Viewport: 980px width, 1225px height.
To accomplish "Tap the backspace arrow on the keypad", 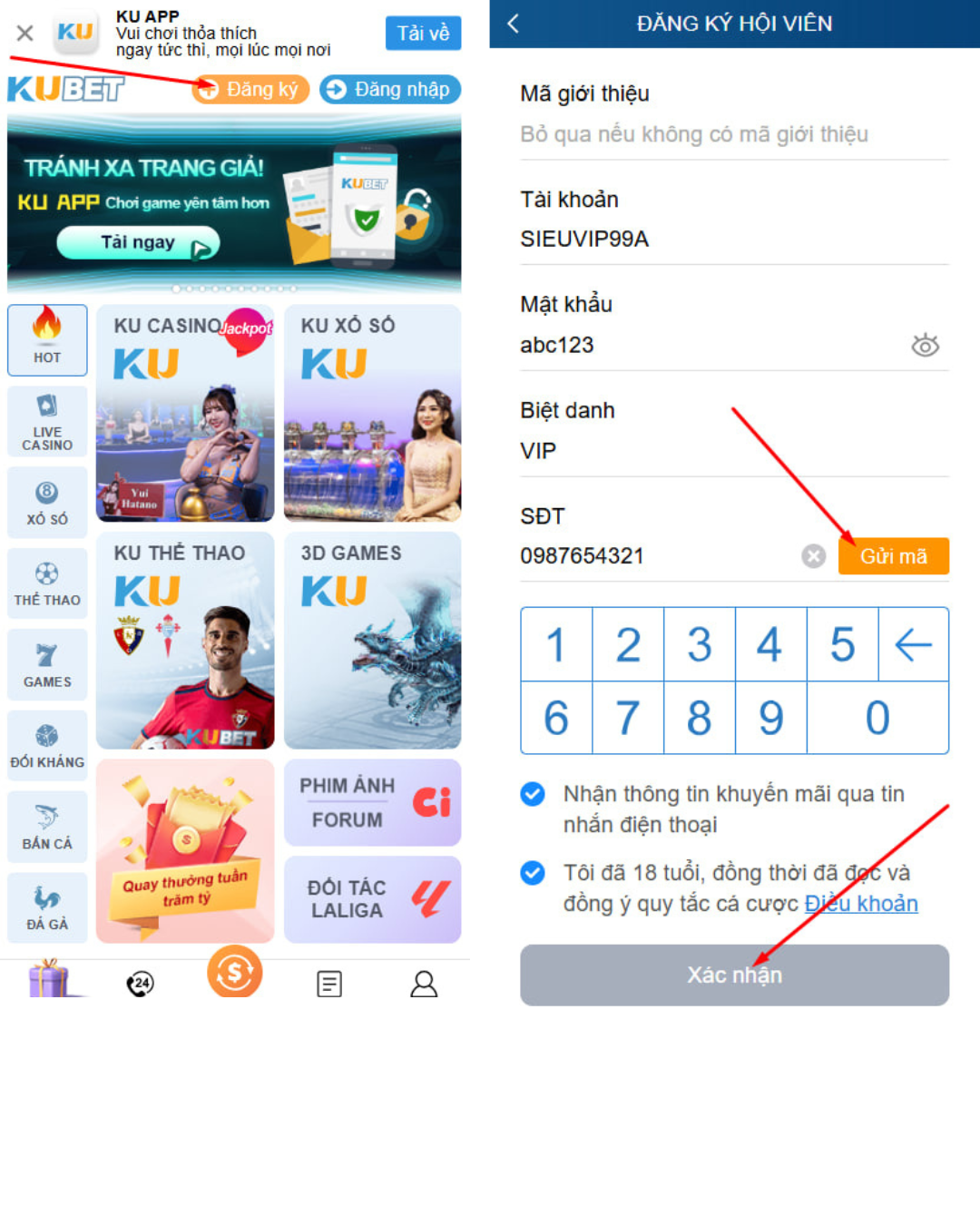I will coord(913,645).
